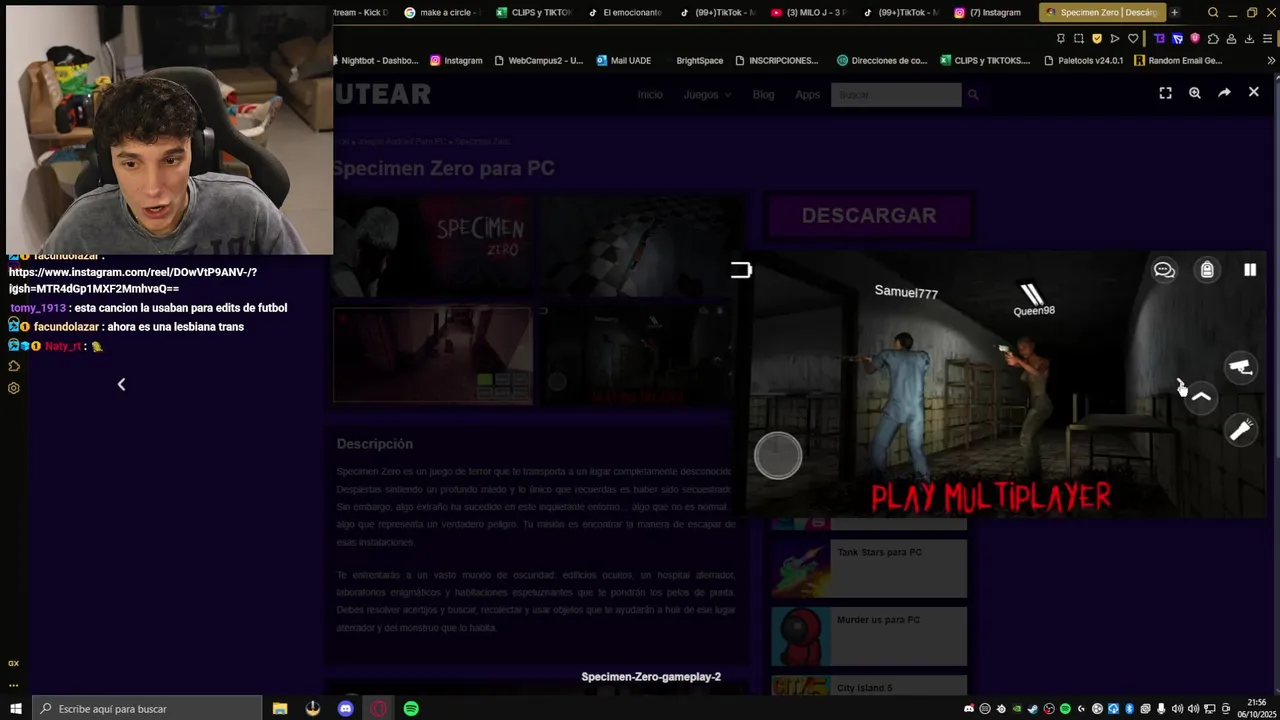Tap the upward chevron jump button in game
1280x720 pixels.
pos(1201,397)
